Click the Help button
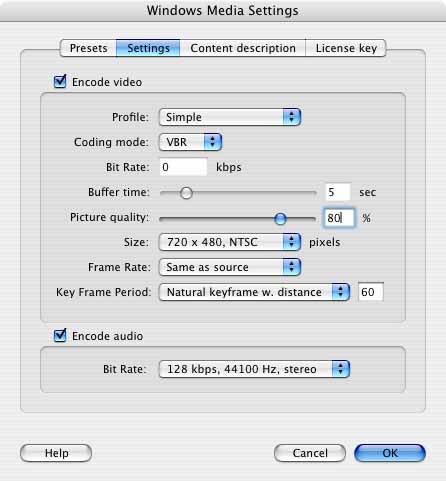The height and width of the screenshot is (481, 446). (56, 453)
